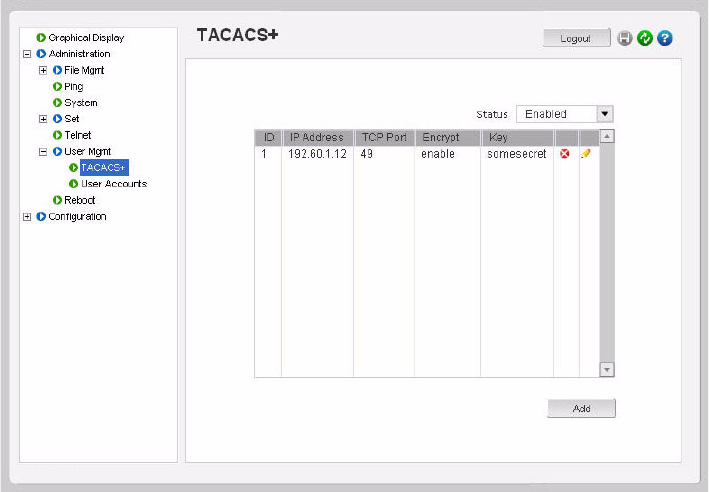
Task: Click the Status dropdown arrow button
Action: click(x=605, y=114)
